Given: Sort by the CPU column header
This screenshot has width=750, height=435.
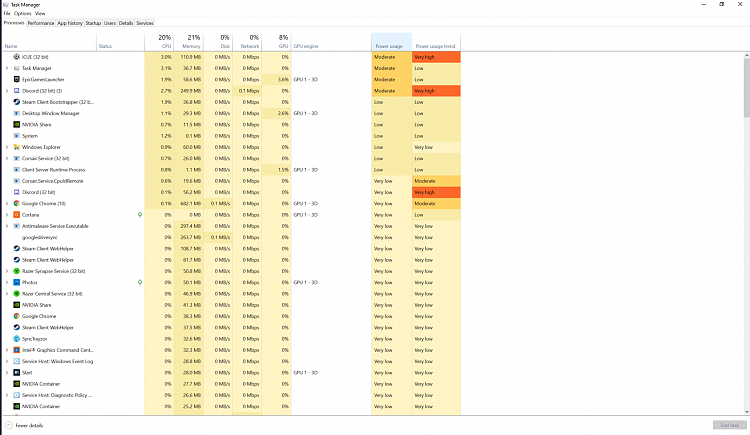Looking at the screenshot, I should [159, 42].
